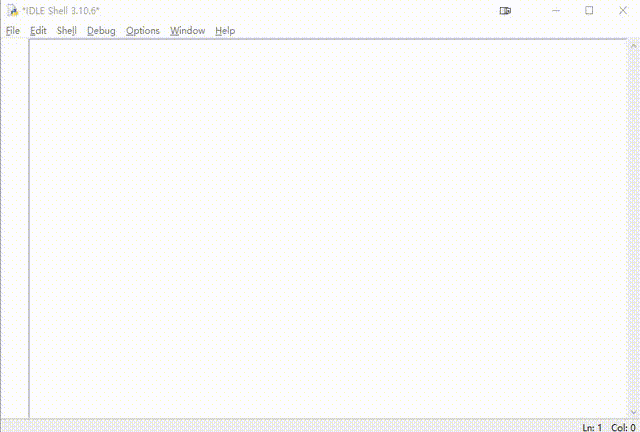Open the Edit menu
640x432 pixels.
[38, 31]
